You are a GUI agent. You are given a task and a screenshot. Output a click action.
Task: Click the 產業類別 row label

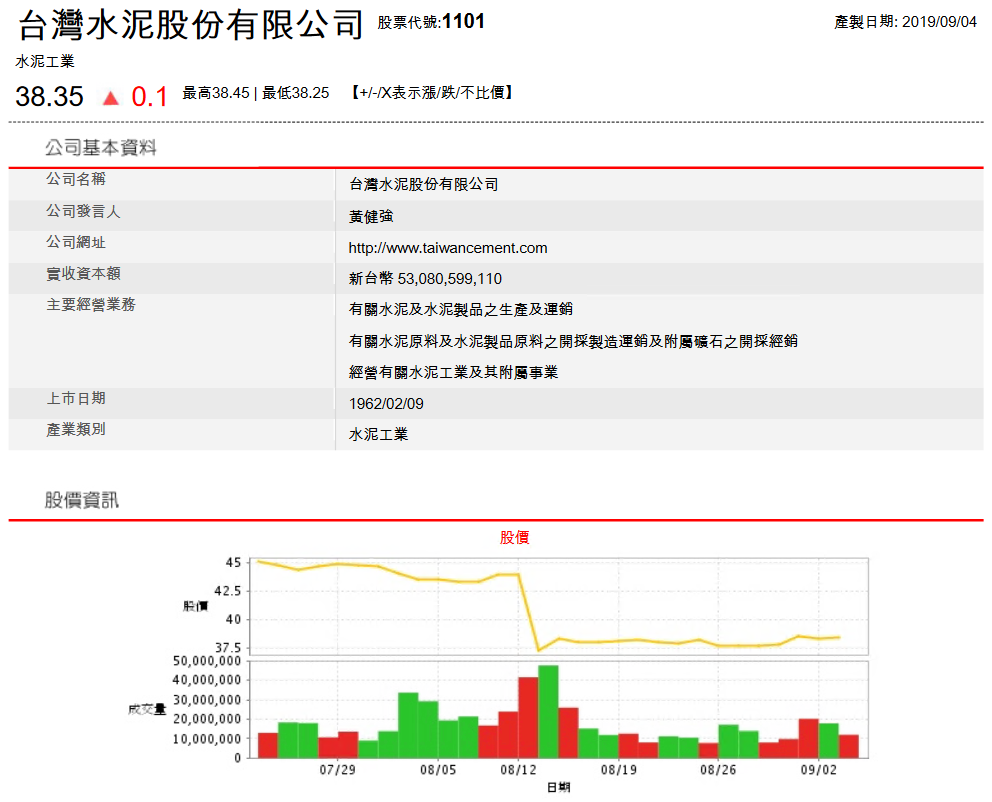75,429
